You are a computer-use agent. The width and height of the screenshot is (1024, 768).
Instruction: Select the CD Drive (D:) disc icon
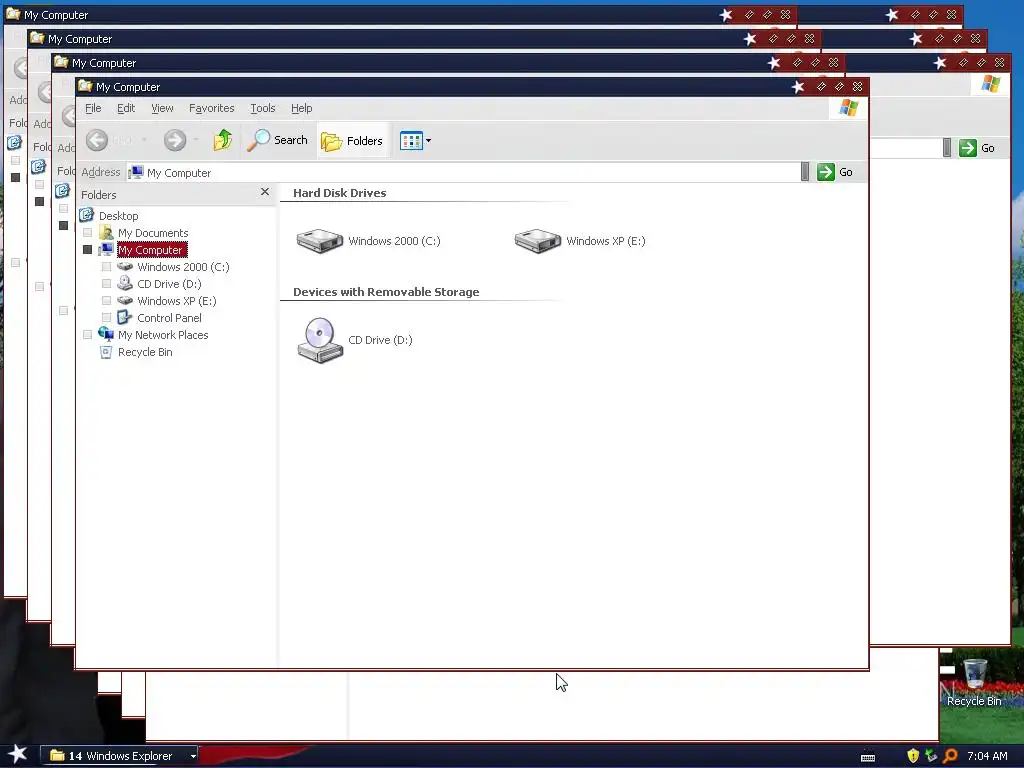point(320,340)
